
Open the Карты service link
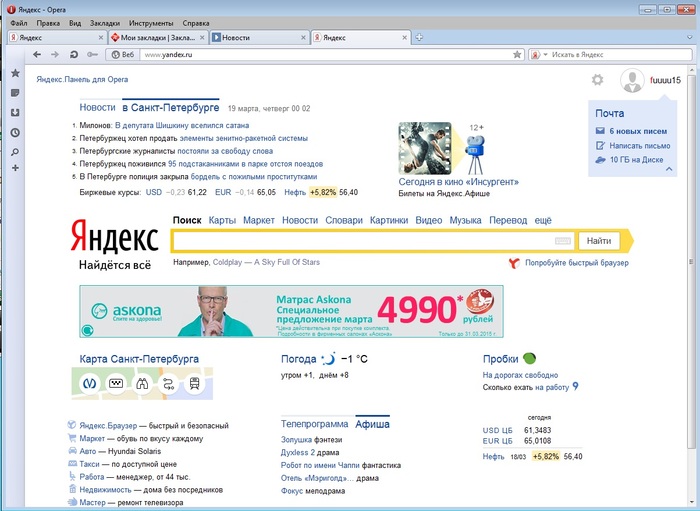tap(222, 220)
